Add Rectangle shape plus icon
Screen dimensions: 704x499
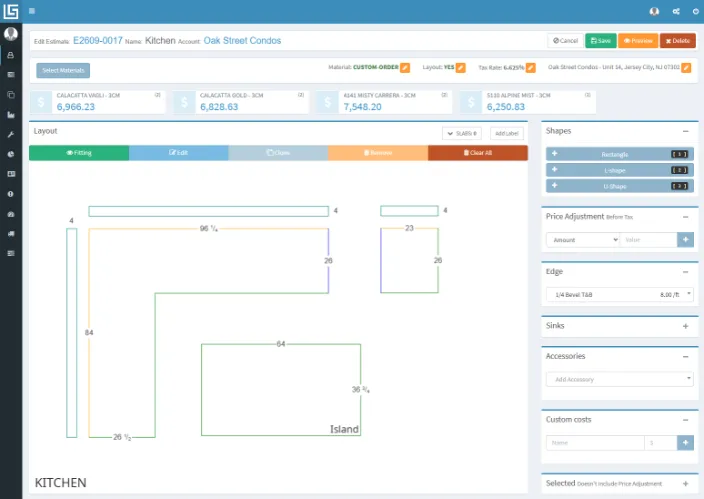[554, 154]
